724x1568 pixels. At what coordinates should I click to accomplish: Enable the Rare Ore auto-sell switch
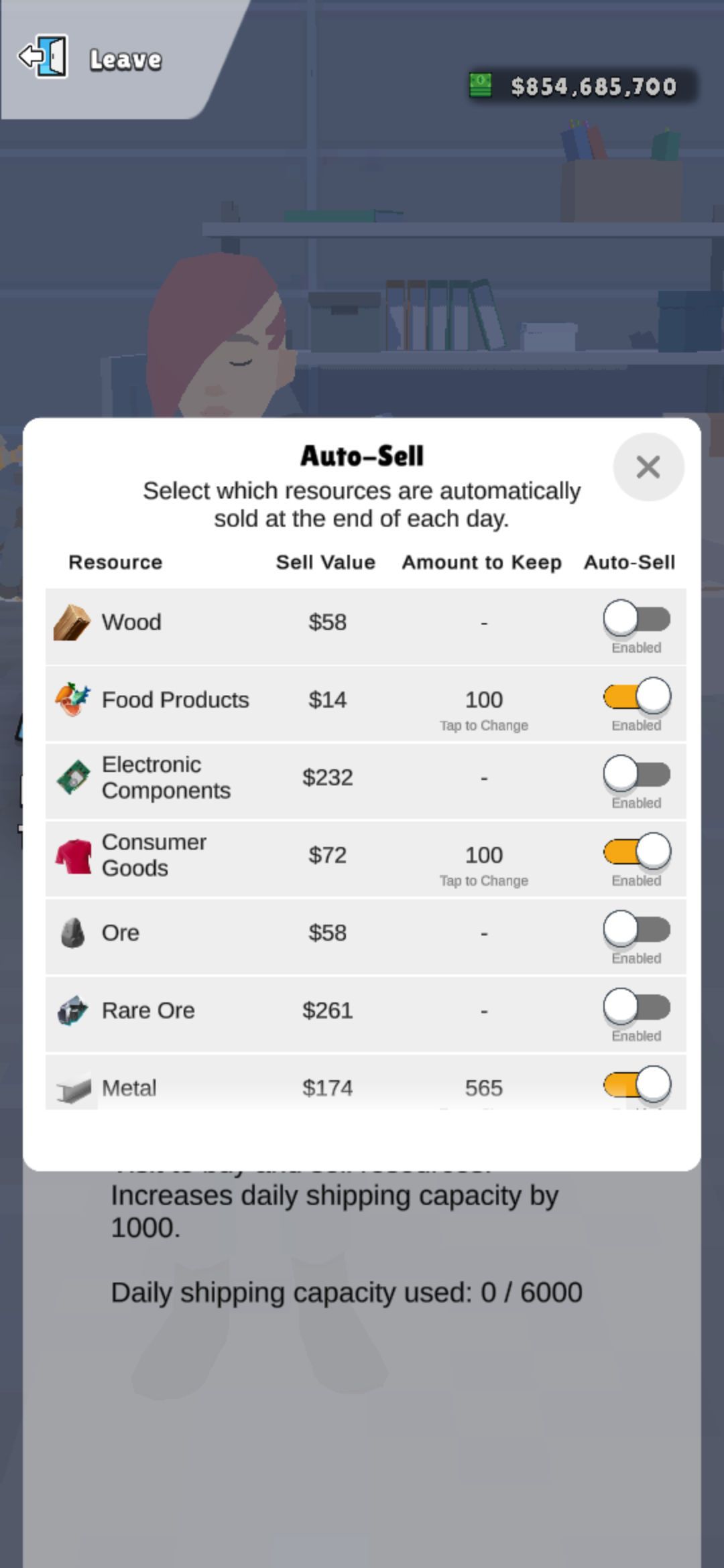(x=636, y=1007)
